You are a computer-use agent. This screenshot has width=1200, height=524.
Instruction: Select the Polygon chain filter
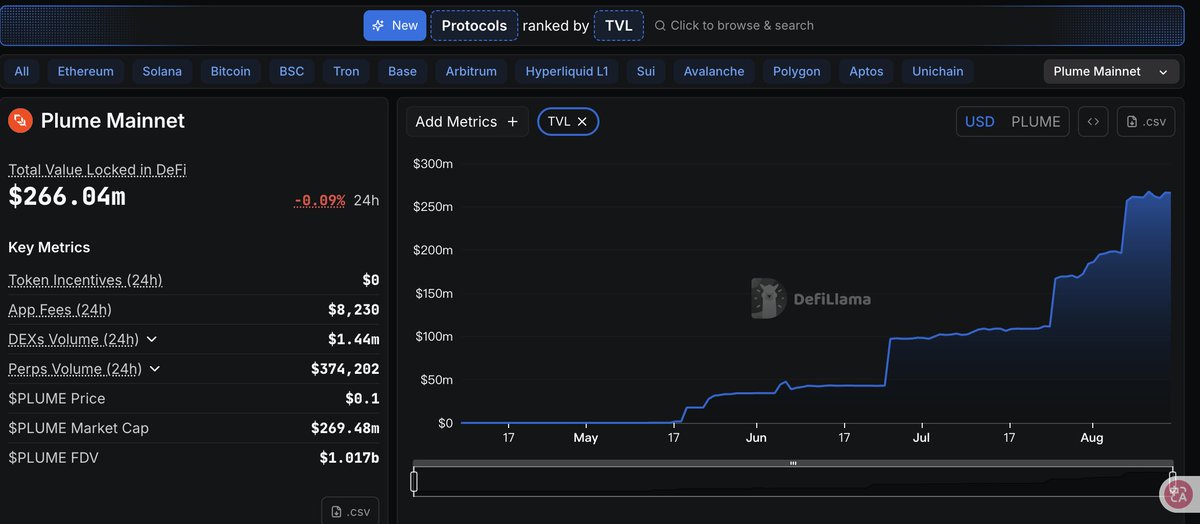coord(797,71)
